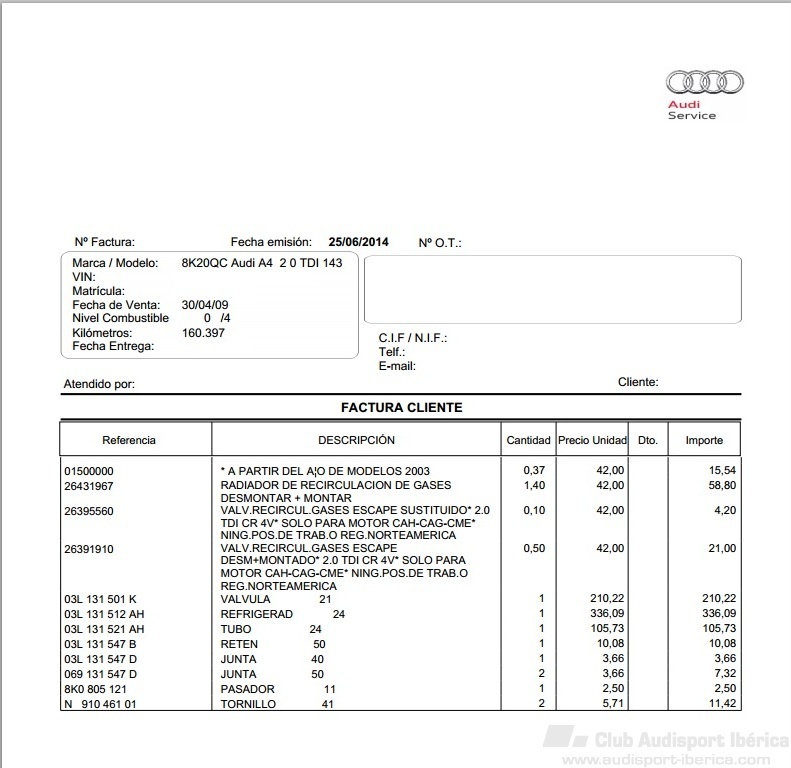Select part number 03L 131 521 AH

tap(104, 629)
